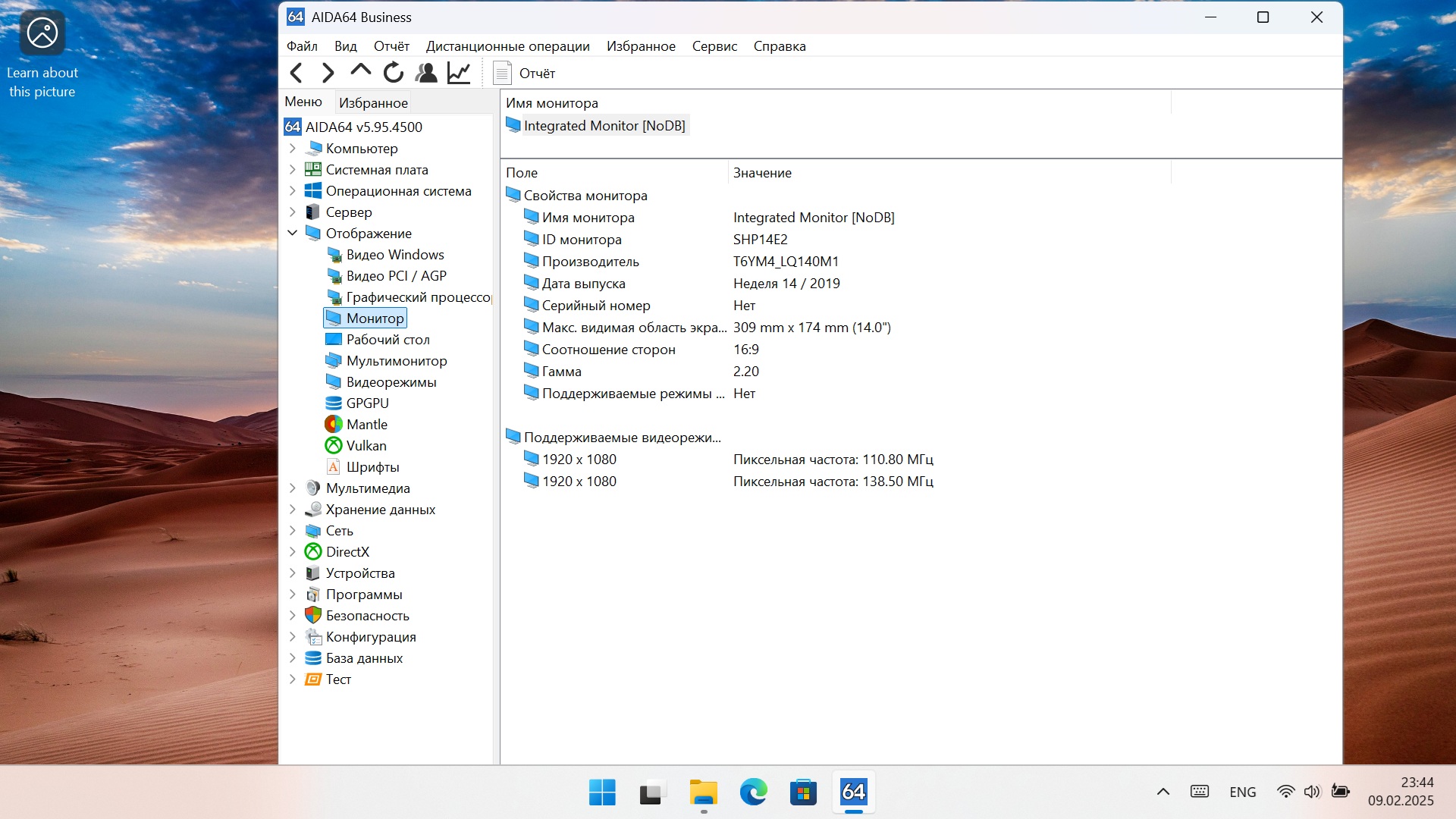This screenshot has height=819, width=1456.
Task: Click the Тест icon in tree
Action: [313, 679]
